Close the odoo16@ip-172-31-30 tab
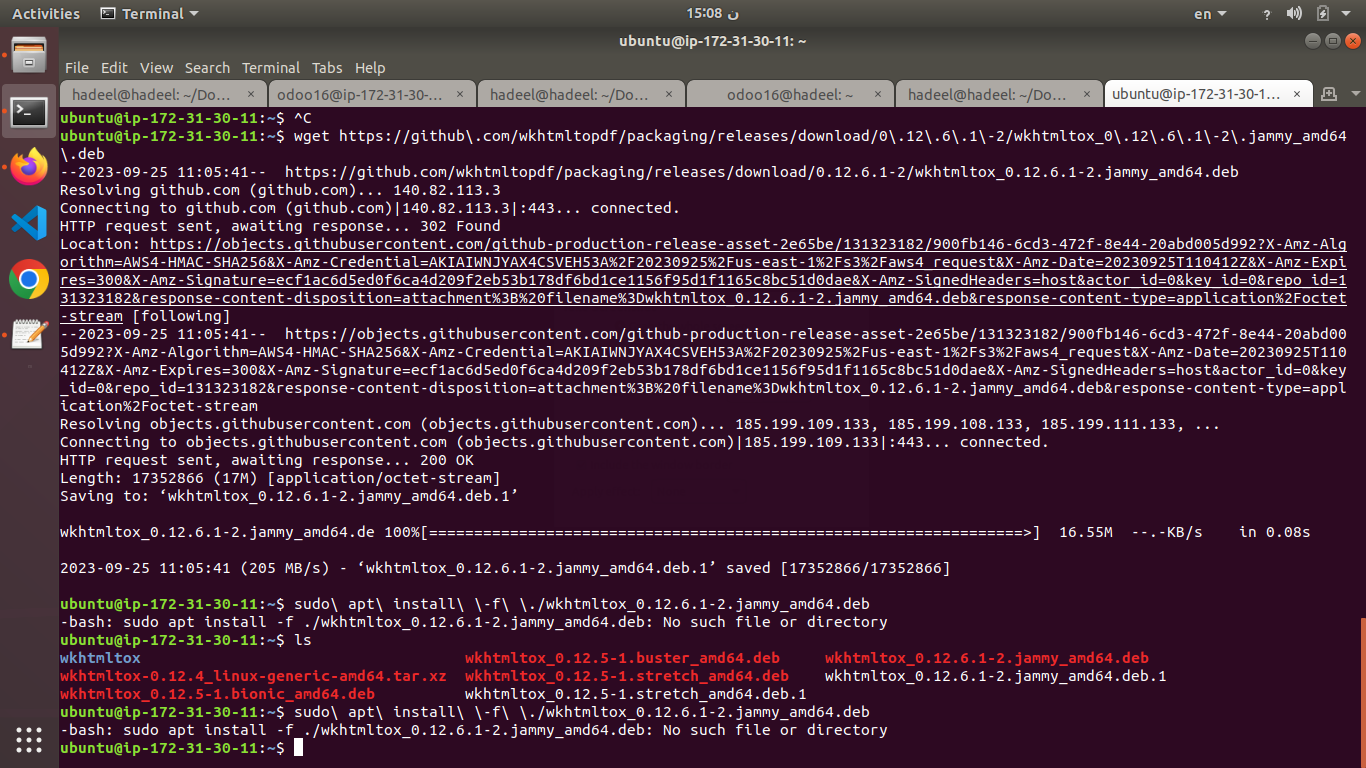 460,95
